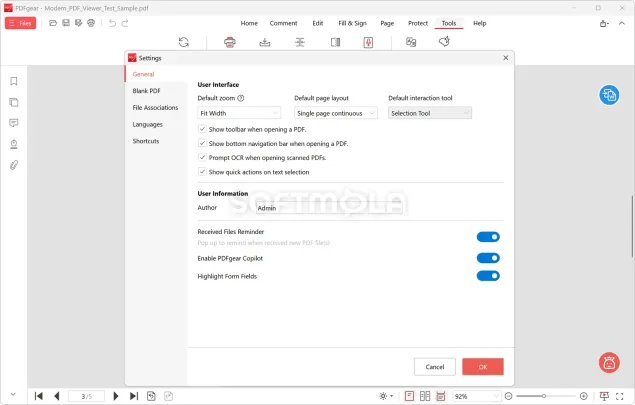Toggle Show toolbar when opening a PDF
Screen dimensions: 635x405
(x=202, y=129)
